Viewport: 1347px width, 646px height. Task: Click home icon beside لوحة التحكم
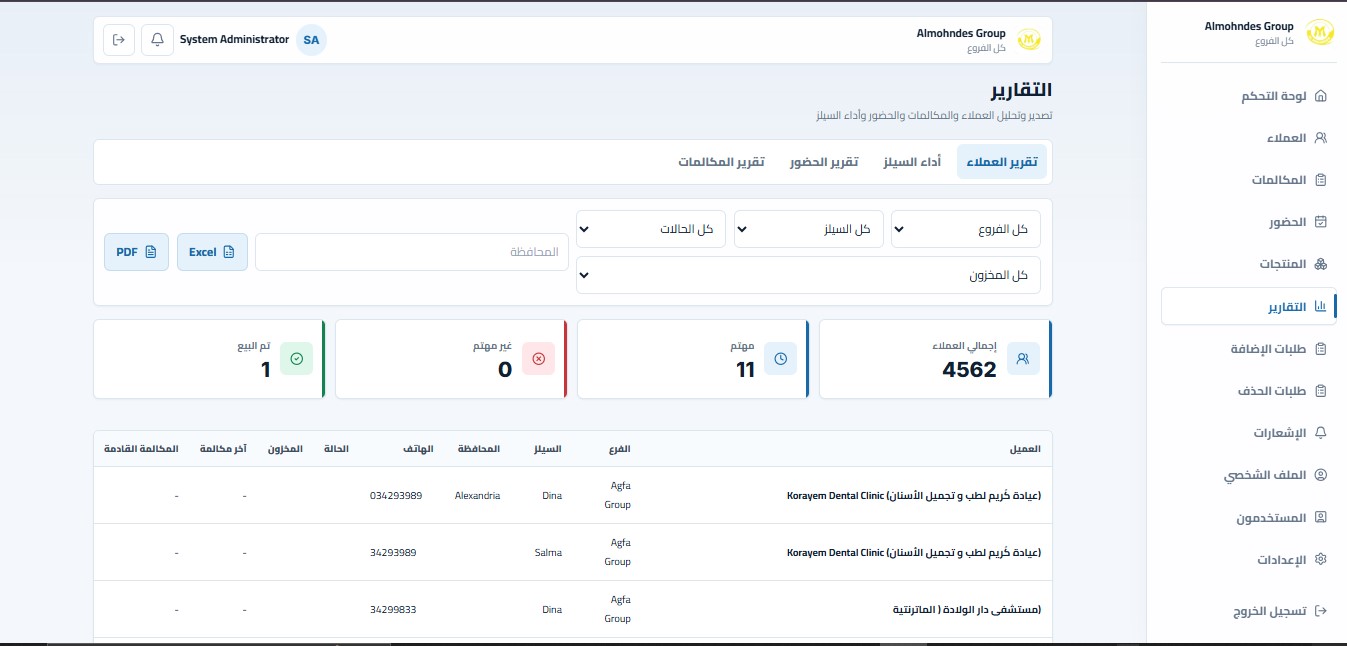tap(1320, 96)
